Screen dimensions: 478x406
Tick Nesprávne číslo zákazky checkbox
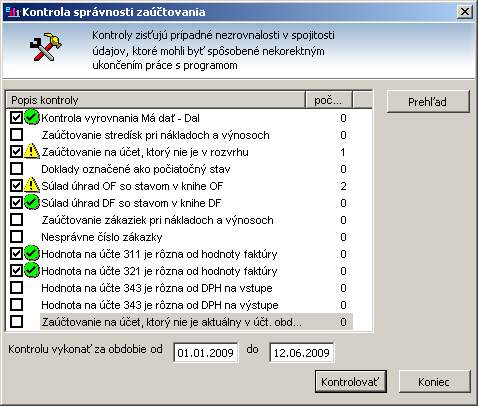pyautogui.click(x=16, y=237)
